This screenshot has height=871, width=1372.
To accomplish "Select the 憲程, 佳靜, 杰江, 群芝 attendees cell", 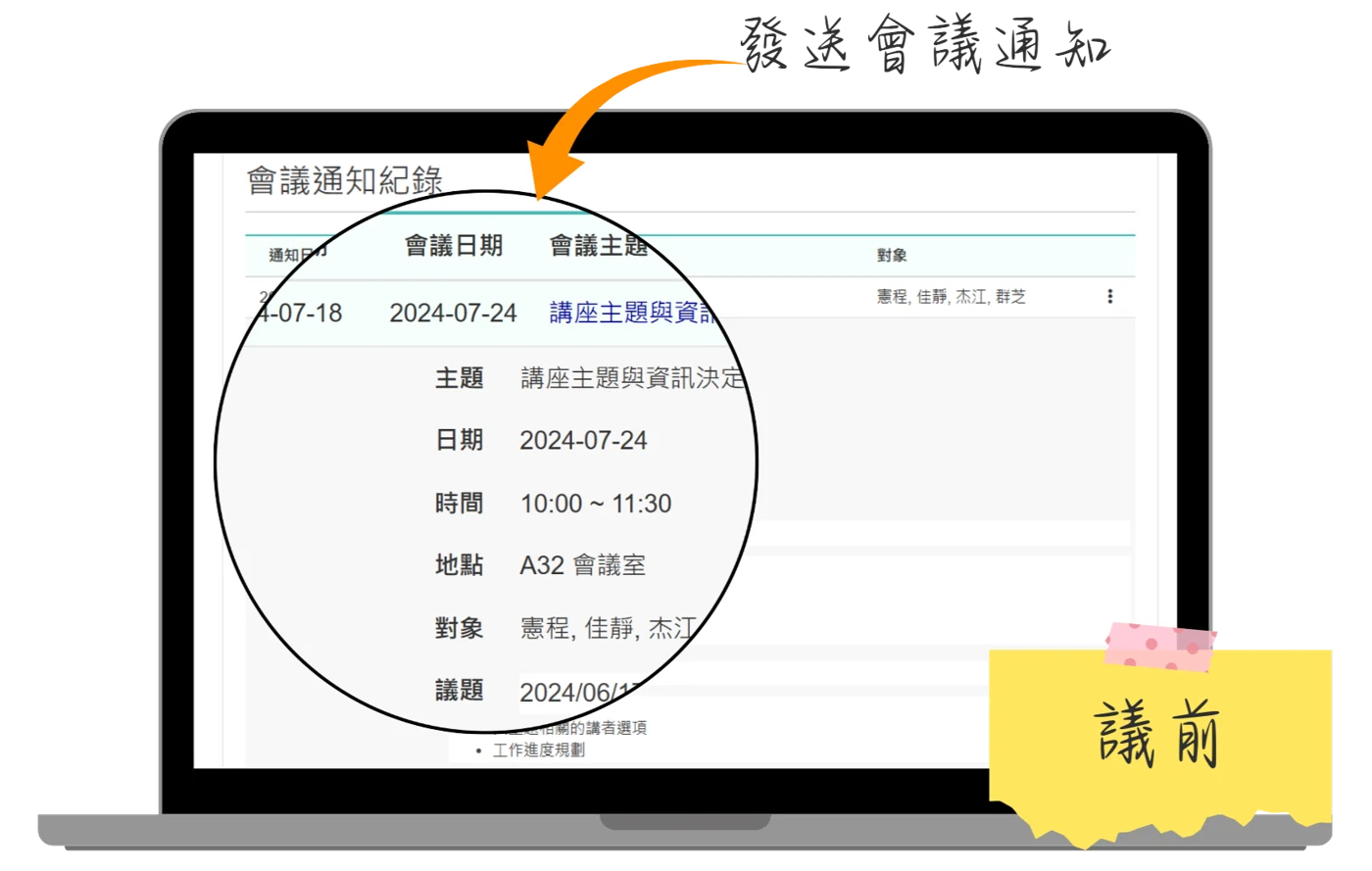I will (951, 297).
